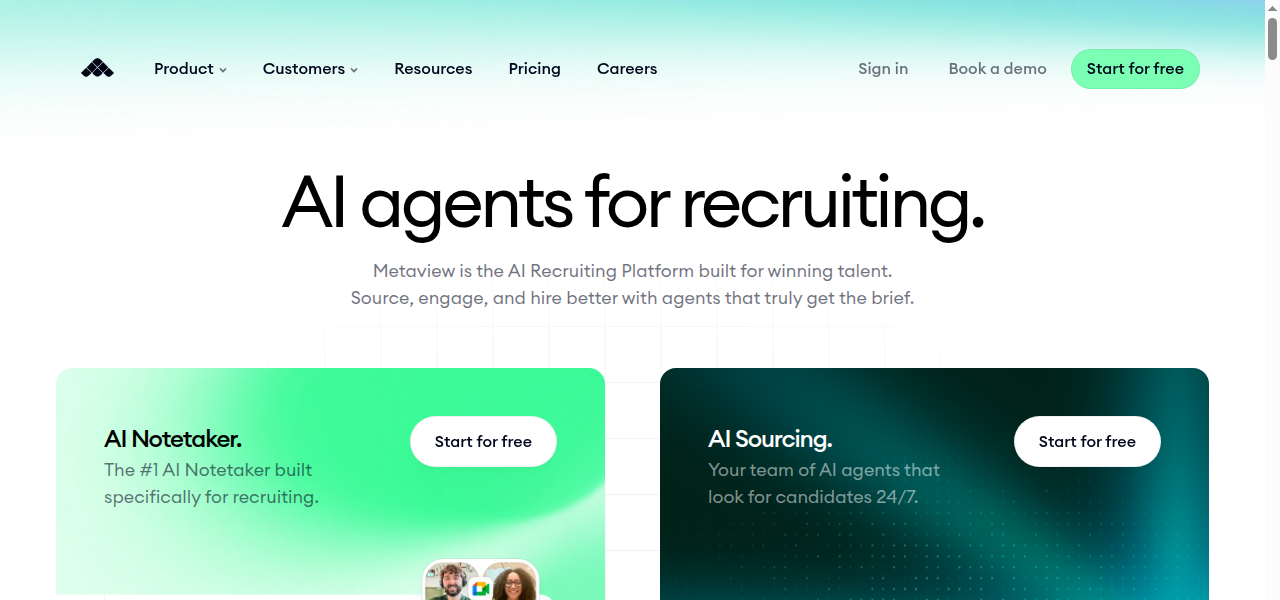
Task: Click Start for free in AI Notetaker card
Action: pos(483,441)
